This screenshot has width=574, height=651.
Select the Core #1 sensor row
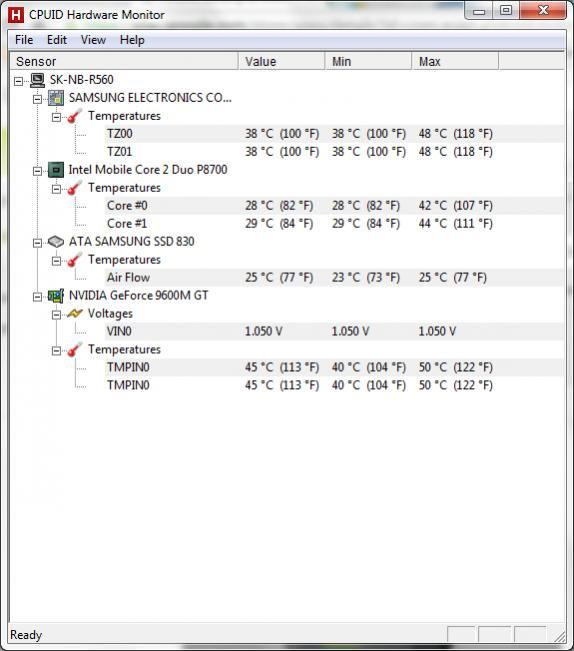tap(335, 223)
